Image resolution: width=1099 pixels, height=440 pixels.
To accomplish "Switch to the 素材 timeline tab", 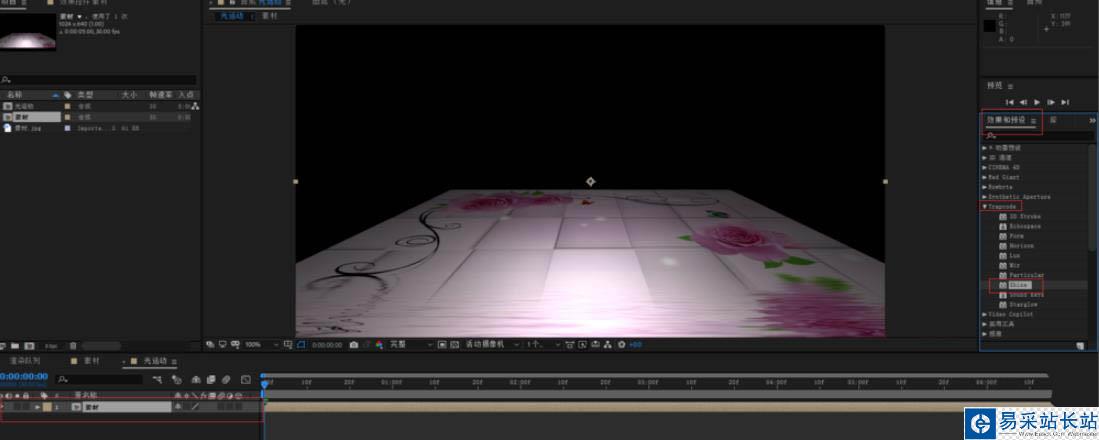I will pyautogui.click(x=91, y=361).
